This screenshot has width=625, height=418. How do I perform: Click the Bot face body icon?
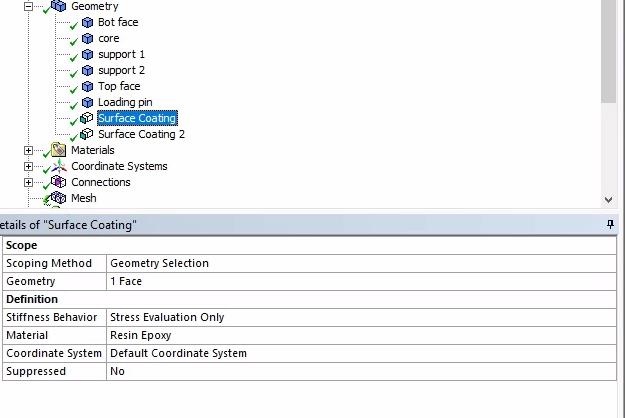click(x=87, y=22)
